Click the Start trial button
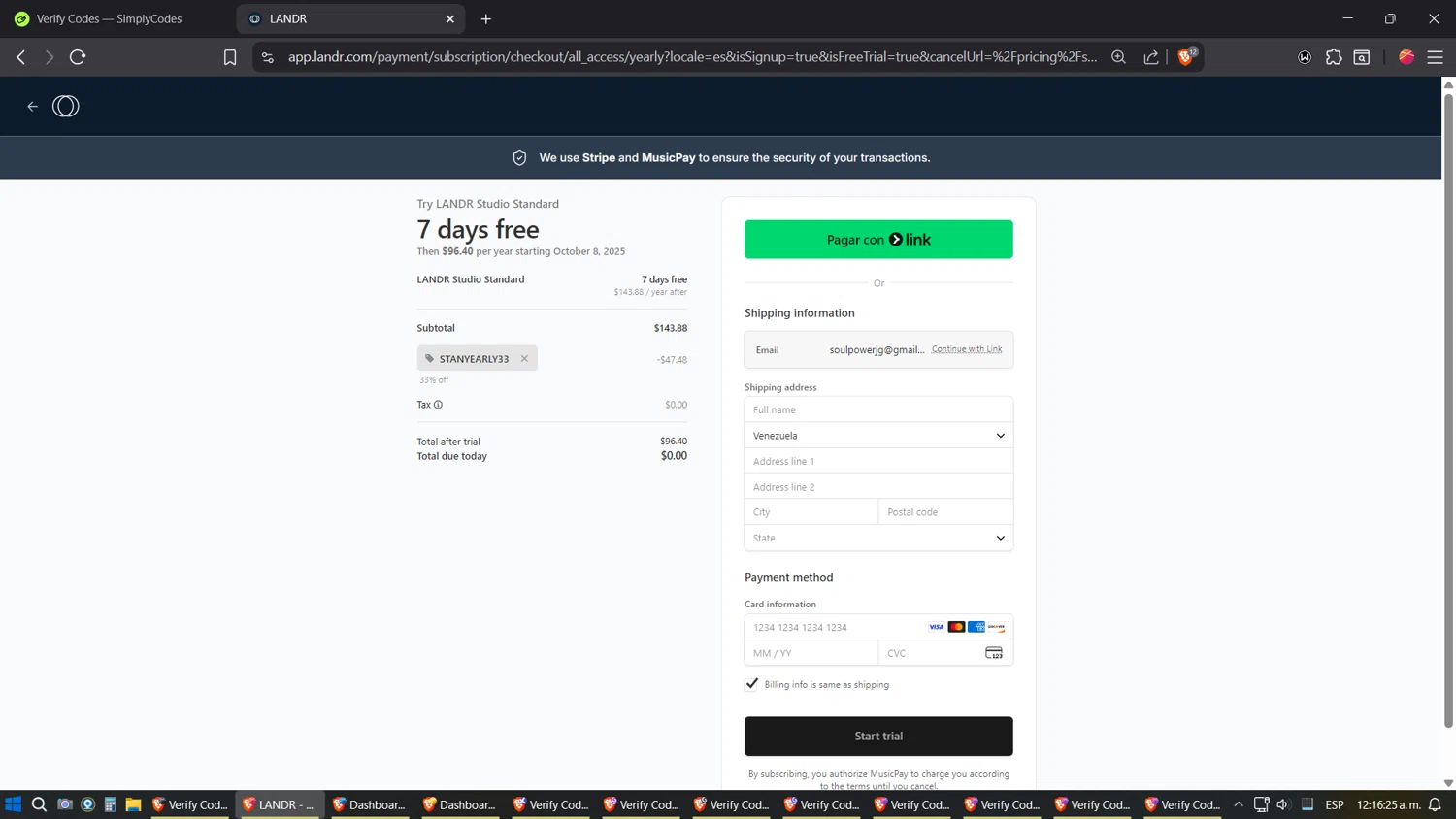The height and width of the screenshot is (819, 1456). 878,737
